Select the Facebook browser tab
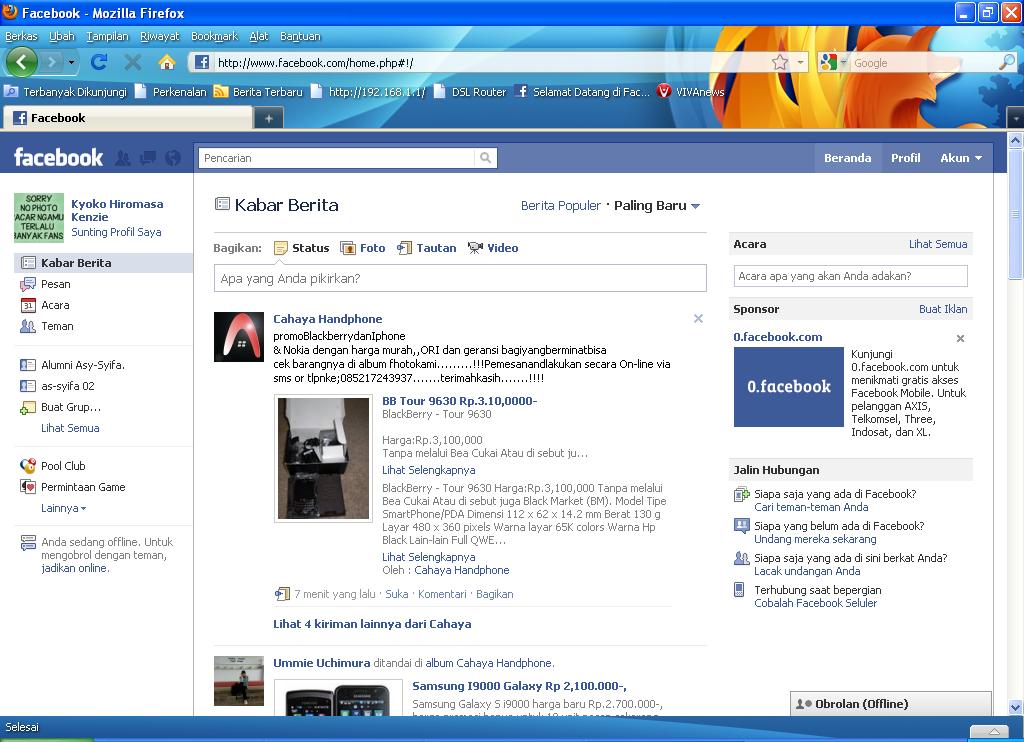 tap(128, 118)
